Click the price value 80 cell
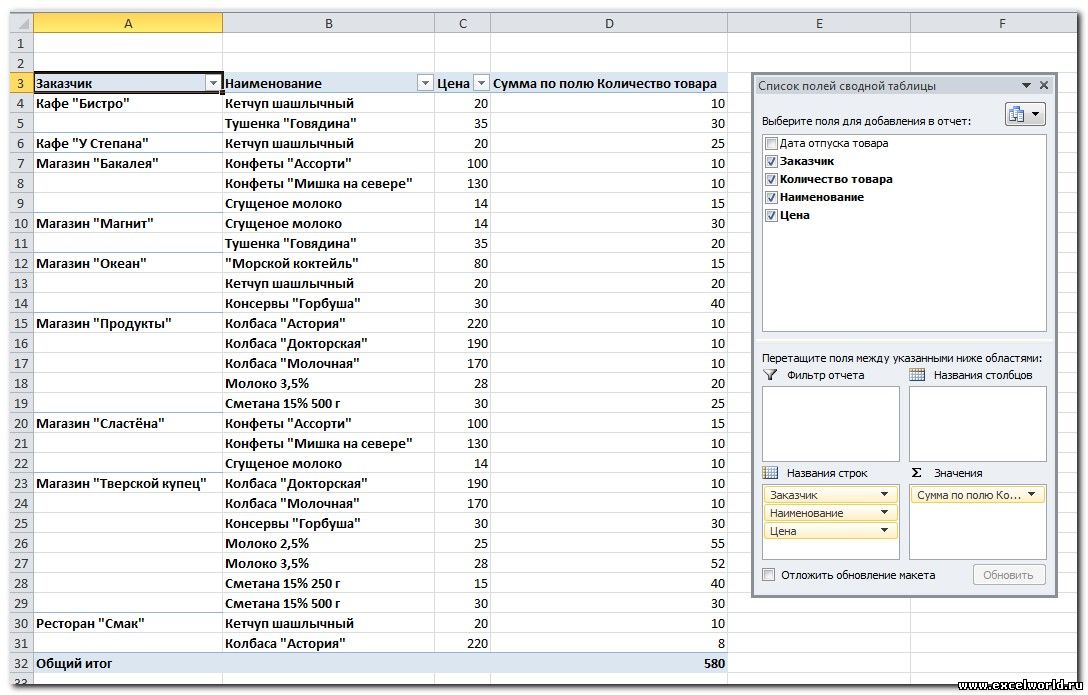This screenshot has width=1088, height=695. click(462, 264)
